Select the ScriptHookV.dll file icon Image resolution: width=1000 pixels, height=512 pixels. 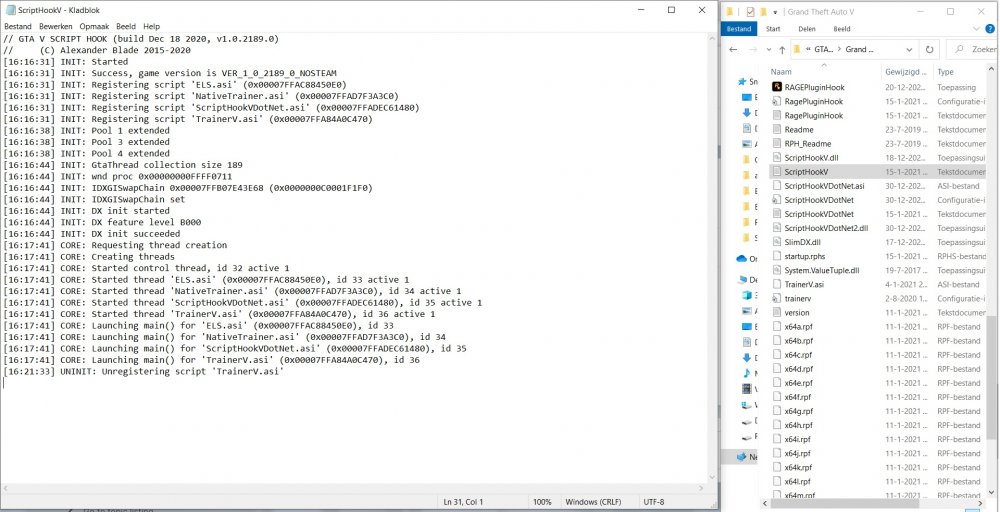777,157
